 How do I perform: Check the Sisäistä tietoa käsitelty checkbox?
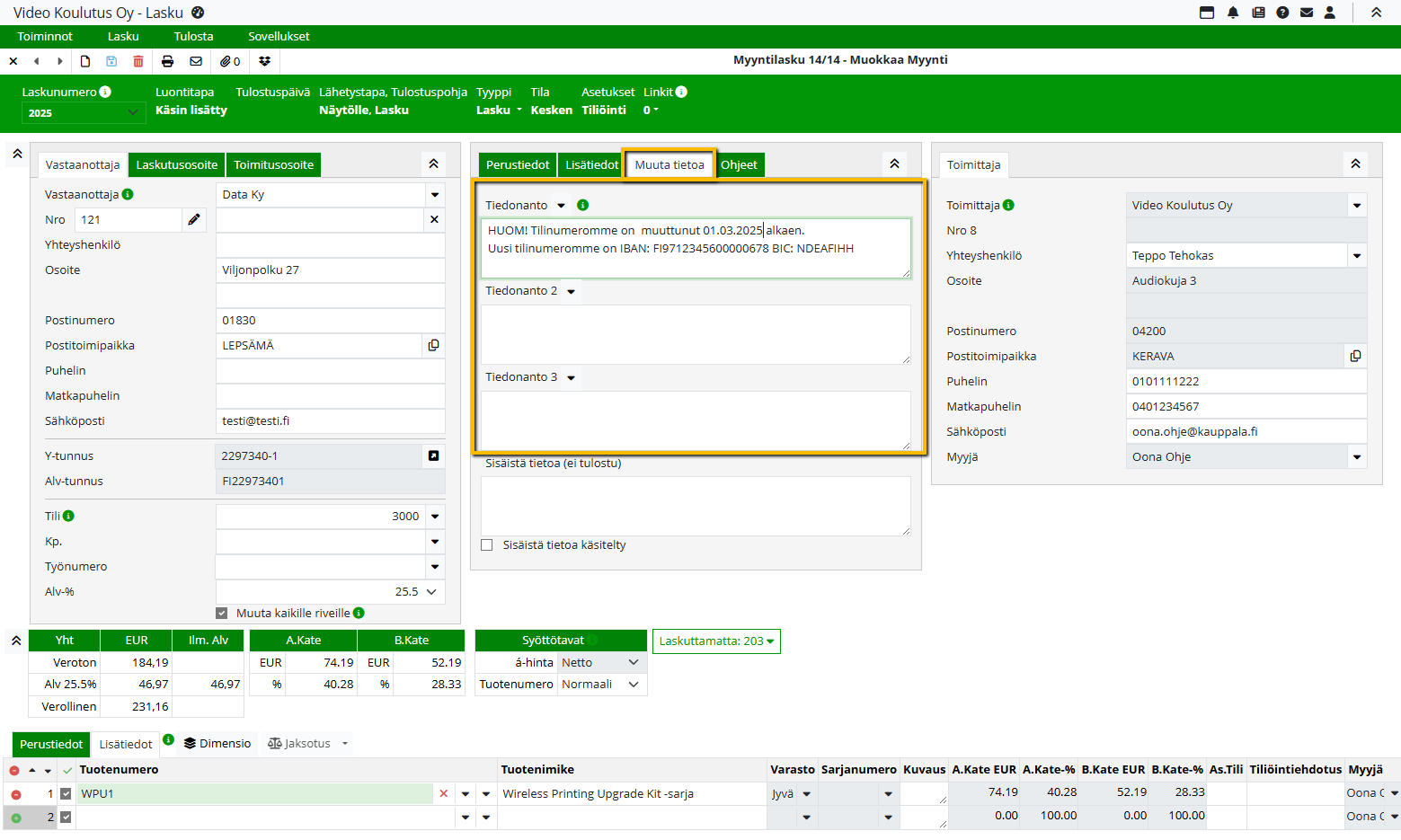(x=487, y=545)
